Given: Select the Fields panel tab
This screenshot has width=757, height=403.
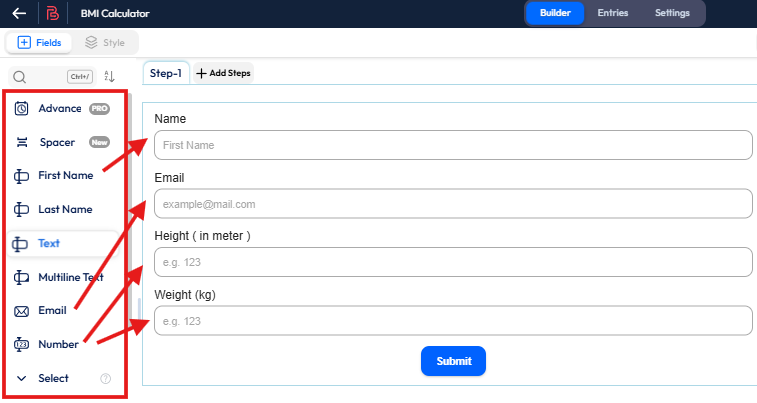Looking at the screenshot, I should tap(39, 43).
